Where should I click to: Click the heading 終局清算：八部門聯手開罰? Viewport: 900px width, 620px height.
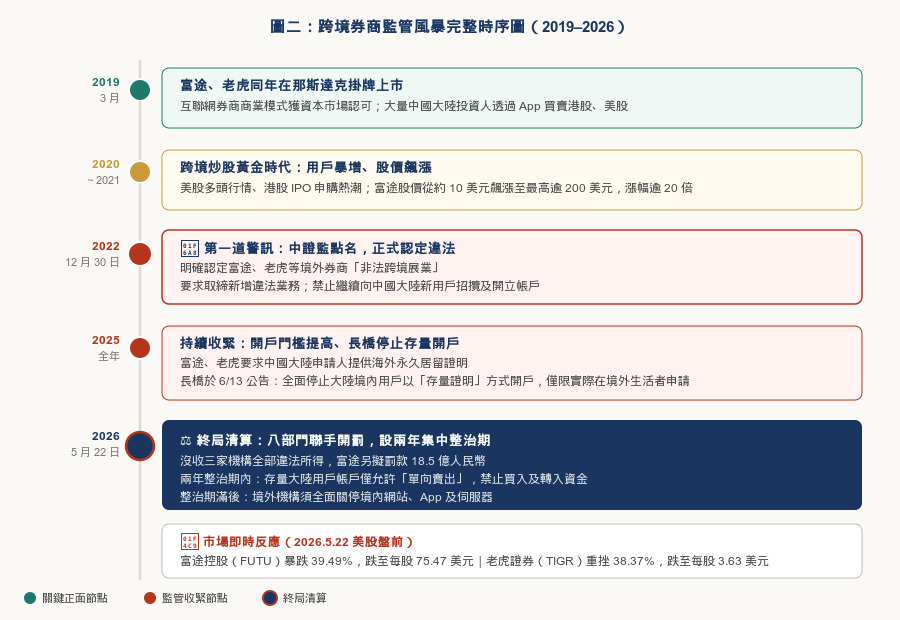click(x=343, y=440)
